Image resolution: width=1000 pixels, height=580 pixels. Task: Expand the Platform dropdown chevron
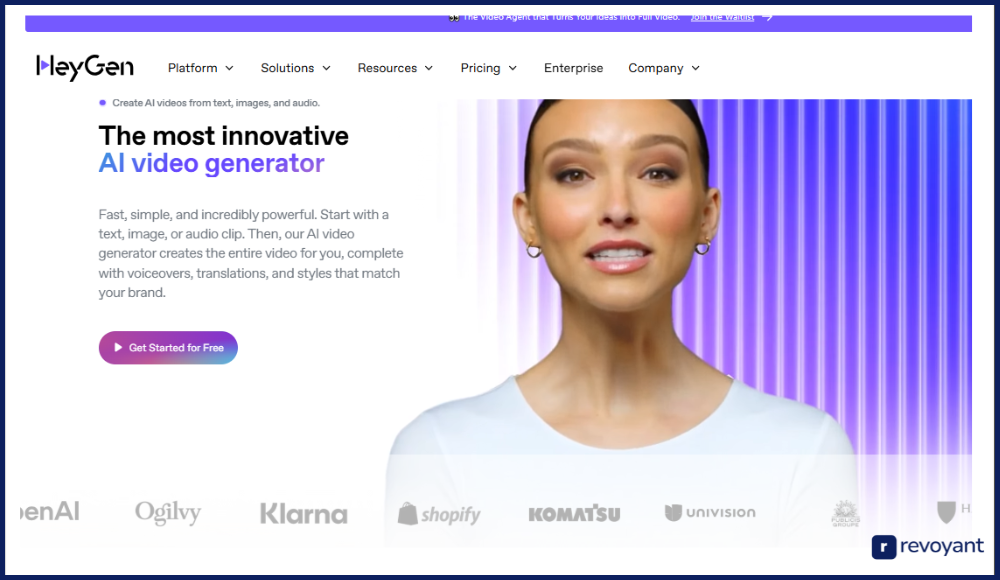coord(230,68)
